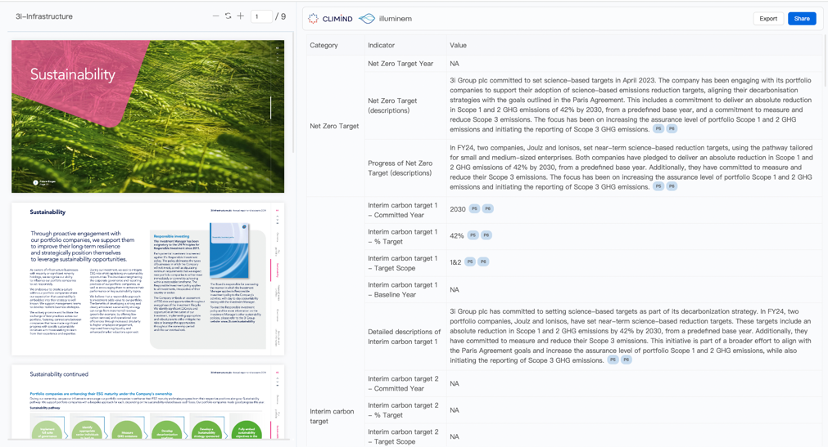
Task: Click 'Detailed descriptions of Interim carbon target 1'
Action: (404, 337)
